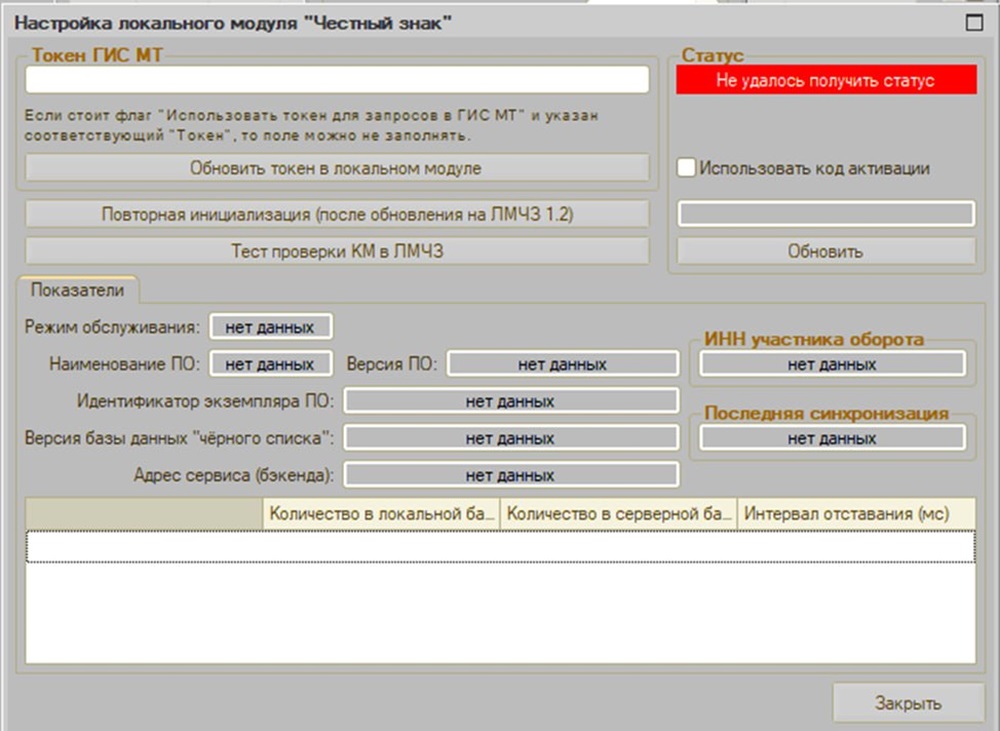The image size is (1000, 731).
Task: Close the dialog with Закрыть button
Action: pyautogui.click(x=908, y=703)
